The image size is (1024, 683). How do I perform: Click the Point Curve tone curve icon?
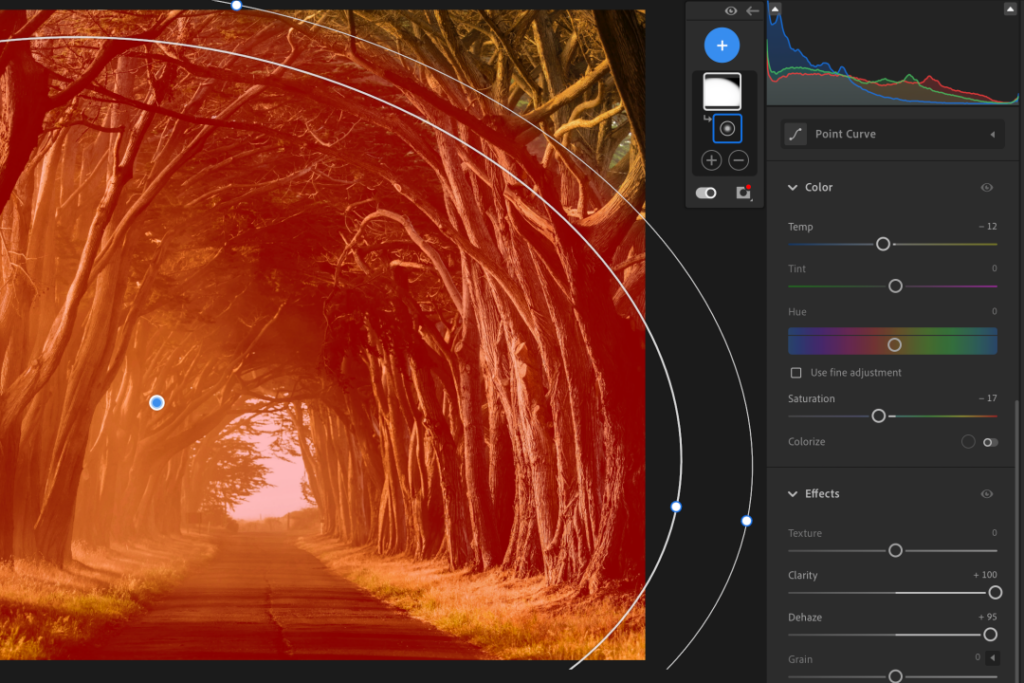pos(795,133)
